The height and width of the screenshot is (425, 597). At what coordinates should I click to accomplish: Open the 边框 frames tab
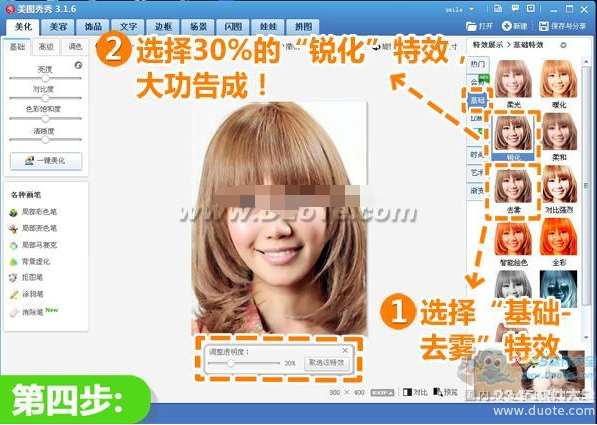[163, 27]
